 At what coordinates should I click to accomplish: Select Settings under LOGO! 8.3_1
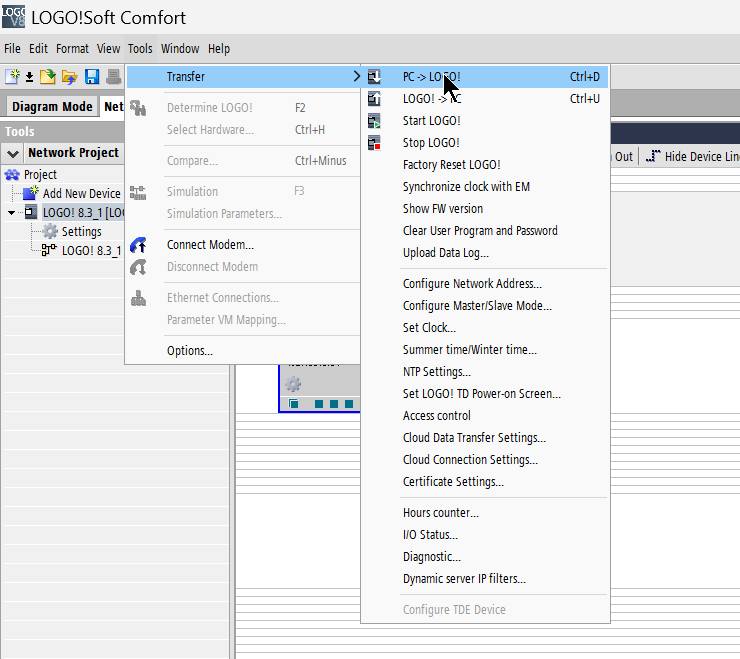pos(82,232)
